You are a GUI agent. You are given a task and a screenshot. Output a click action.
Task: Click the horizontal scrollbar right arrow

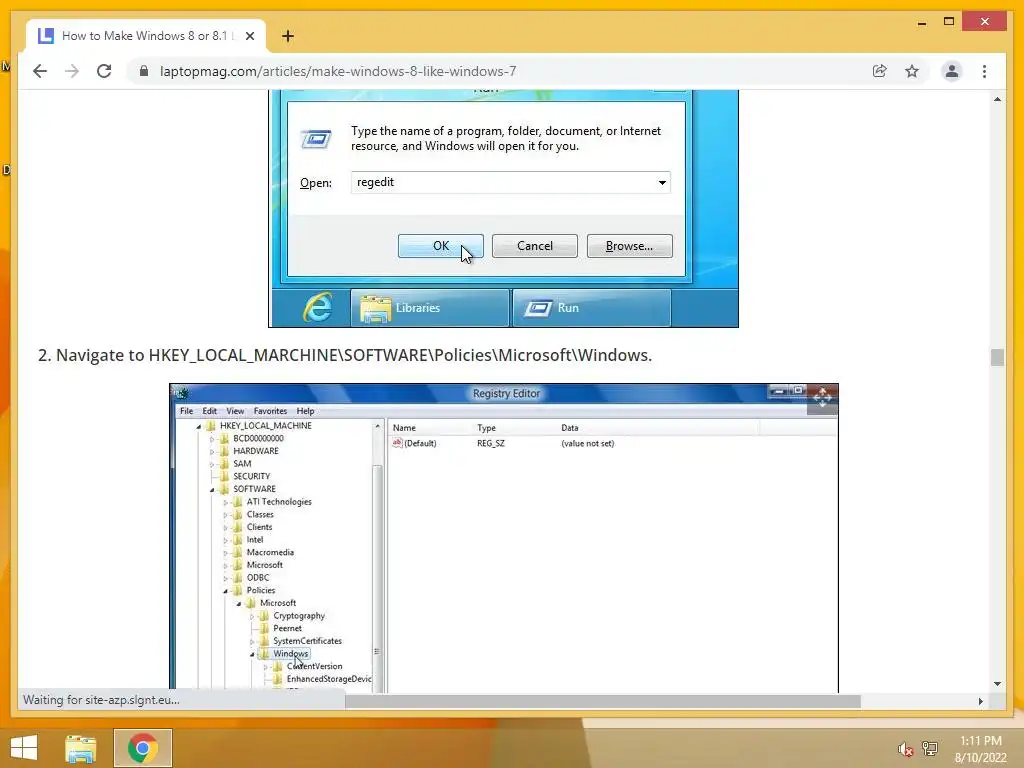980,701
